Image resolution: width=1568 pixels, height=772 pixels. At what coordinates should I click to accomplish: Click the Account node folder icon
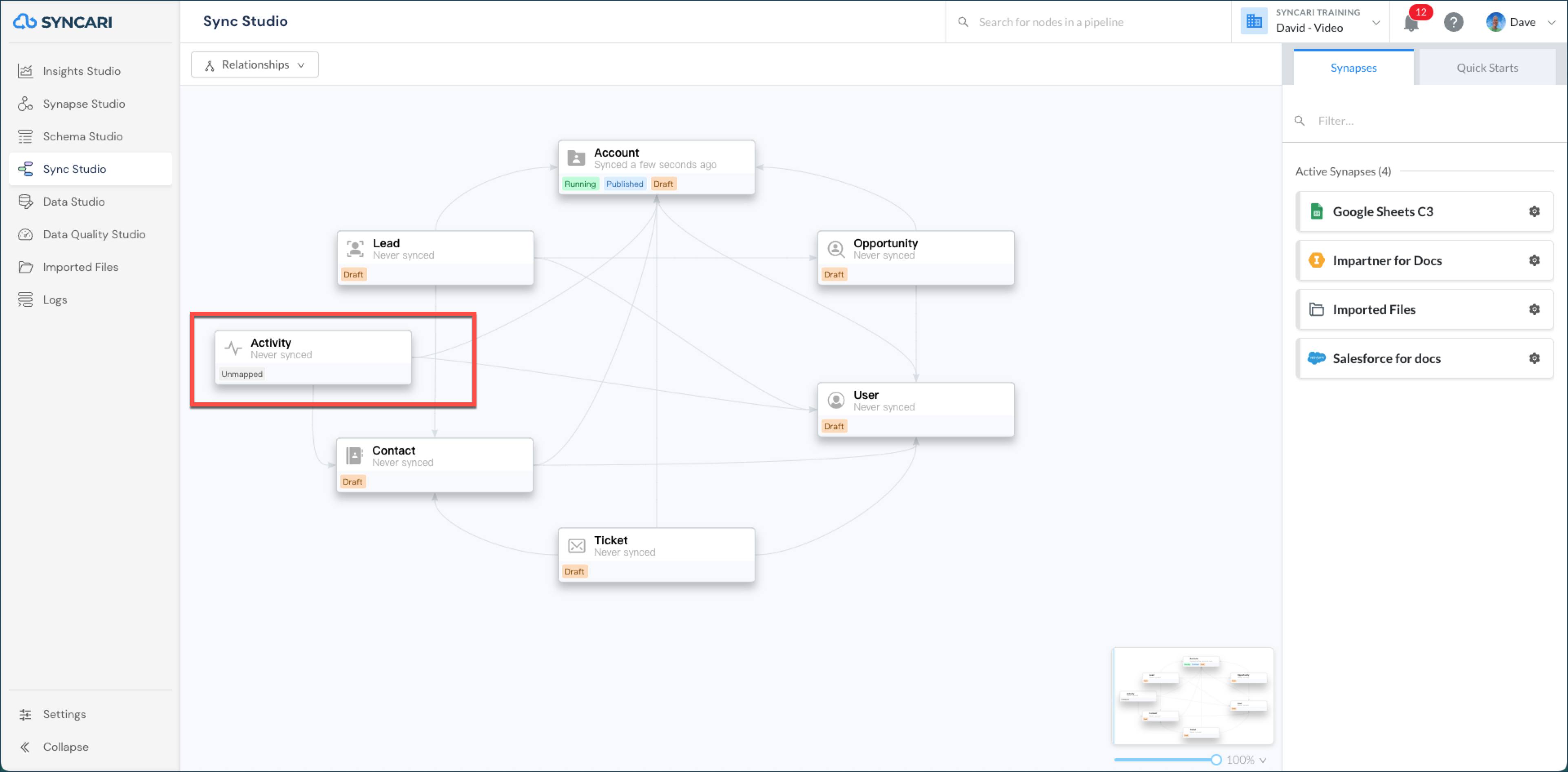(x=576, y=158)
